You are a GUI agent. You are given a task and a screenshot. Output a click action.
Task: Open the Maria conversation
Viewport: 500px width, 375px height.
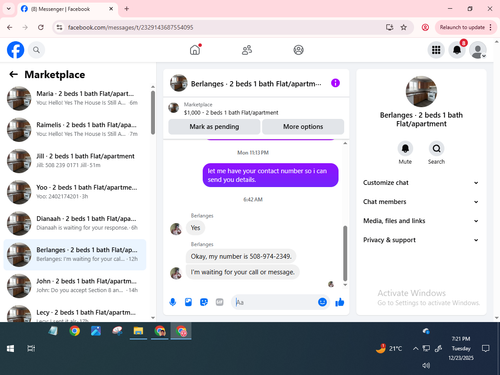pos(75,98)
